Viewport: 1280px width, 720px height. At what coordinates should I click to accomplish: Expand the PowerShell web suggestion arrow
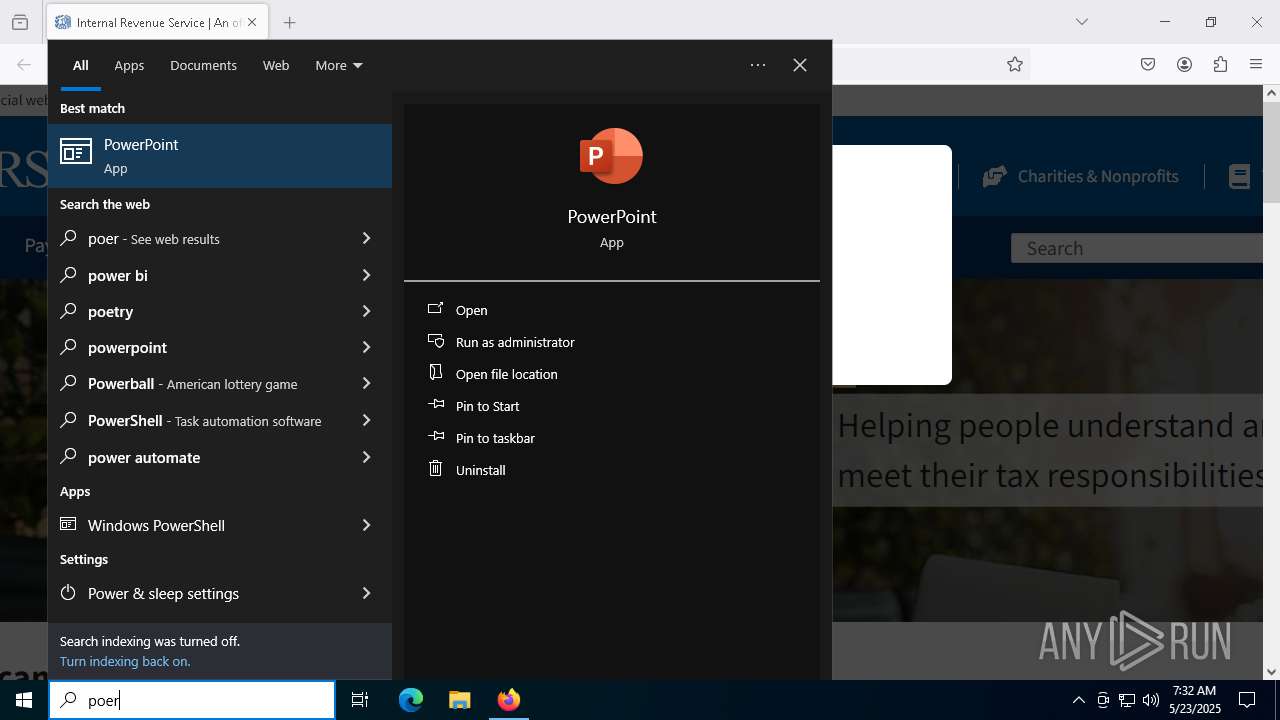[366, 420]
